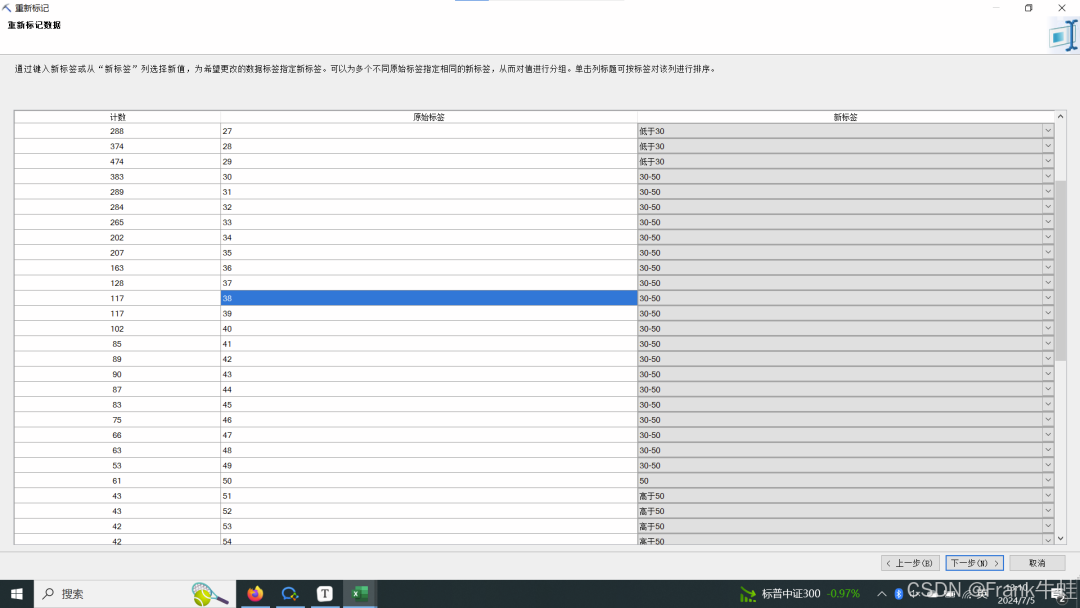Image resolution: width=1080 pixels, height=608 pixels.
Task: Click count cell 474
Action: (117, 161)
